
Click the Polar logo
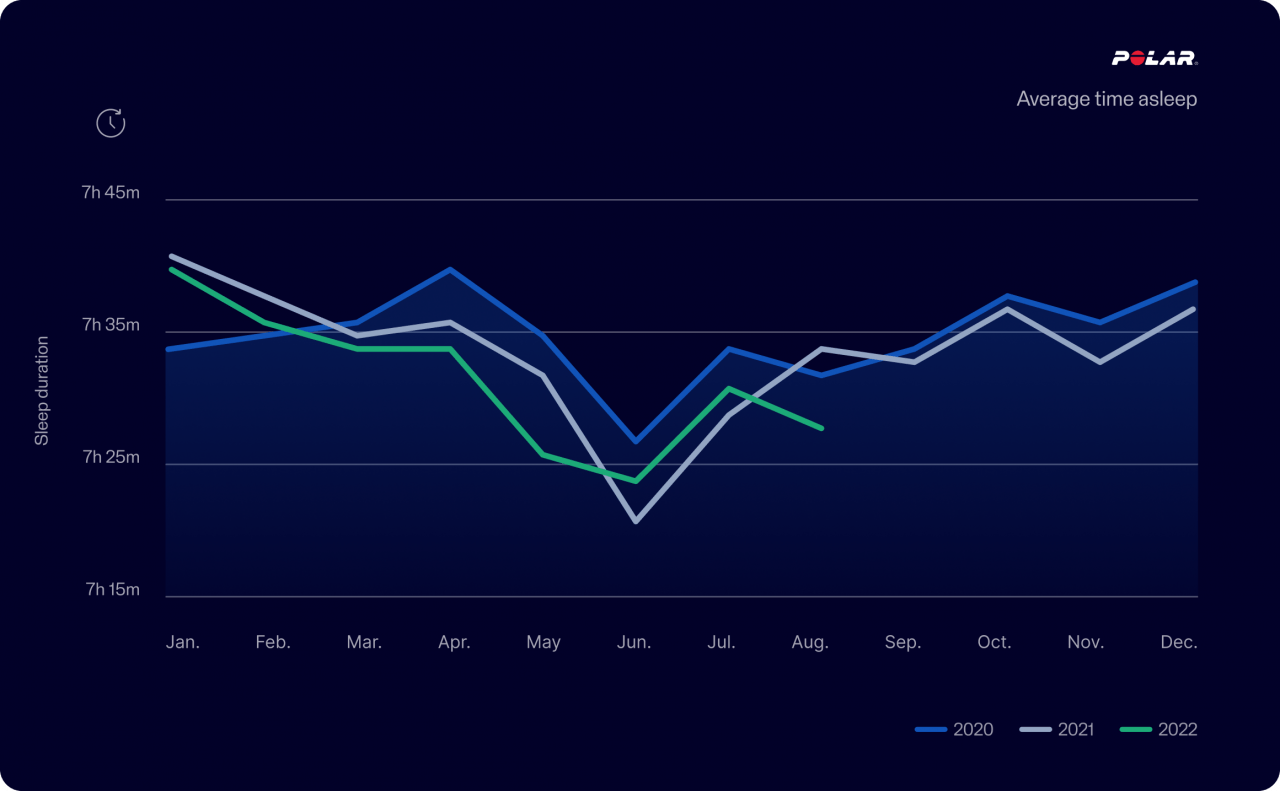tap(1154, 58)
